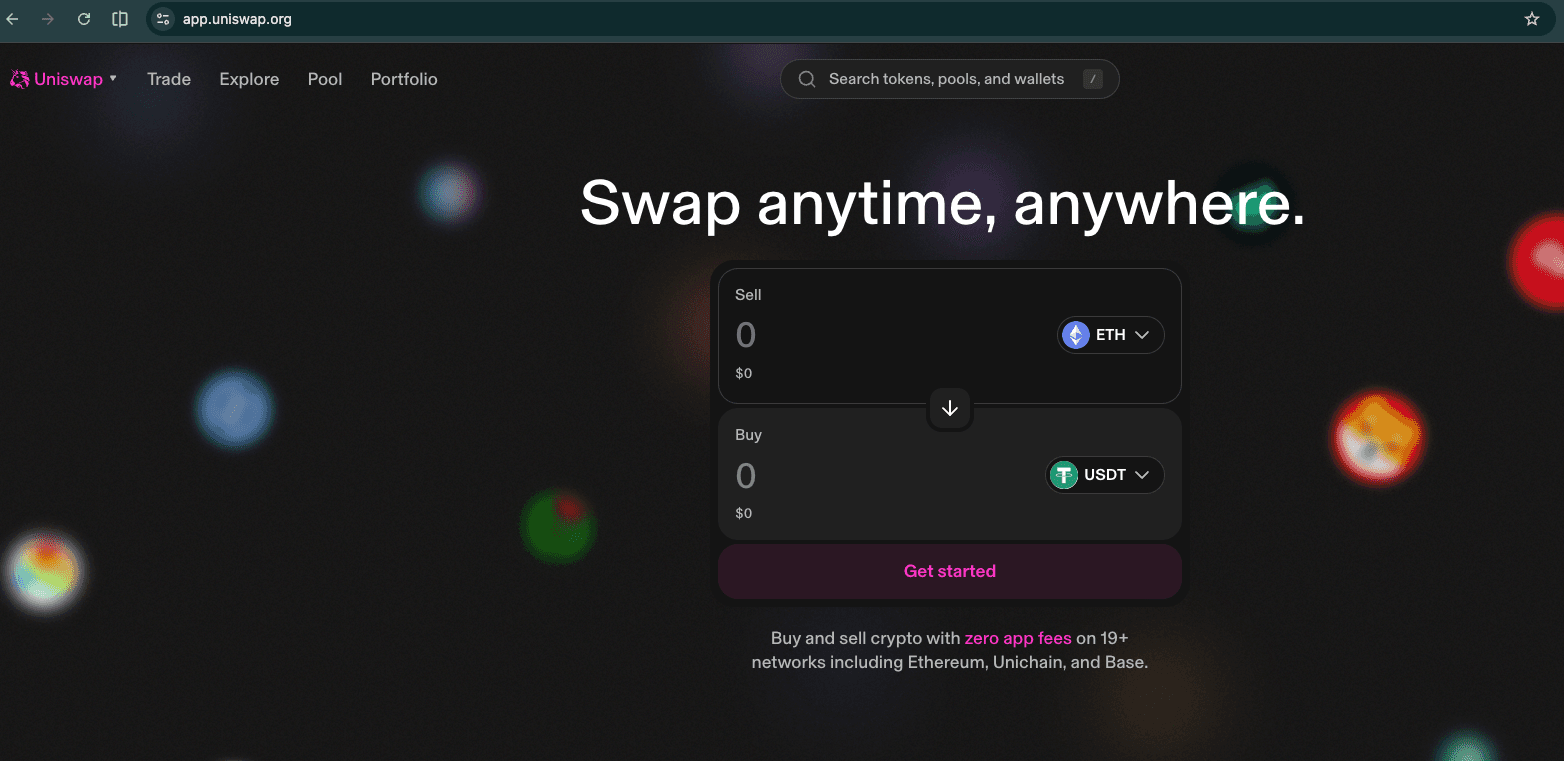Open the Trade menu
Screen dimensions: 1564x761
point(169,79)
